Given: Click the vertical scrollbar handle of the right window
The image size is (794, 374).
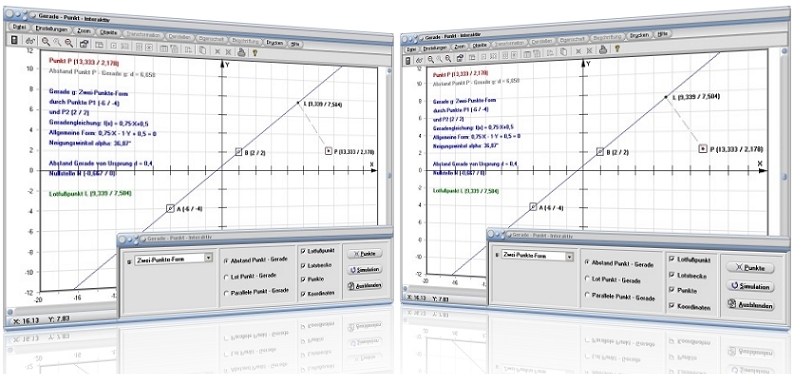Looking at the screenshot, I should 784,177.
